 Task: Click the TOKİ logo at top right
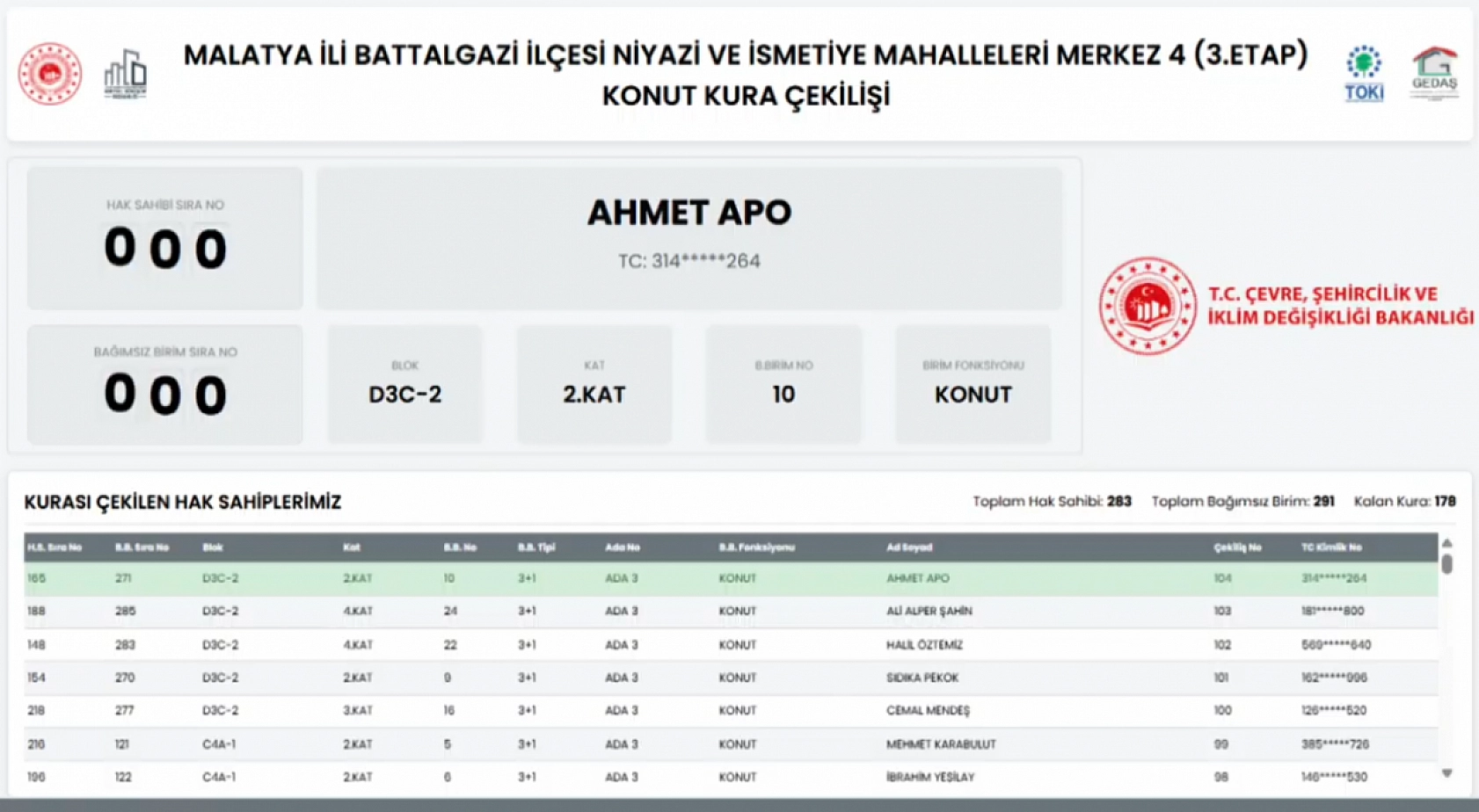(1364, 70)
